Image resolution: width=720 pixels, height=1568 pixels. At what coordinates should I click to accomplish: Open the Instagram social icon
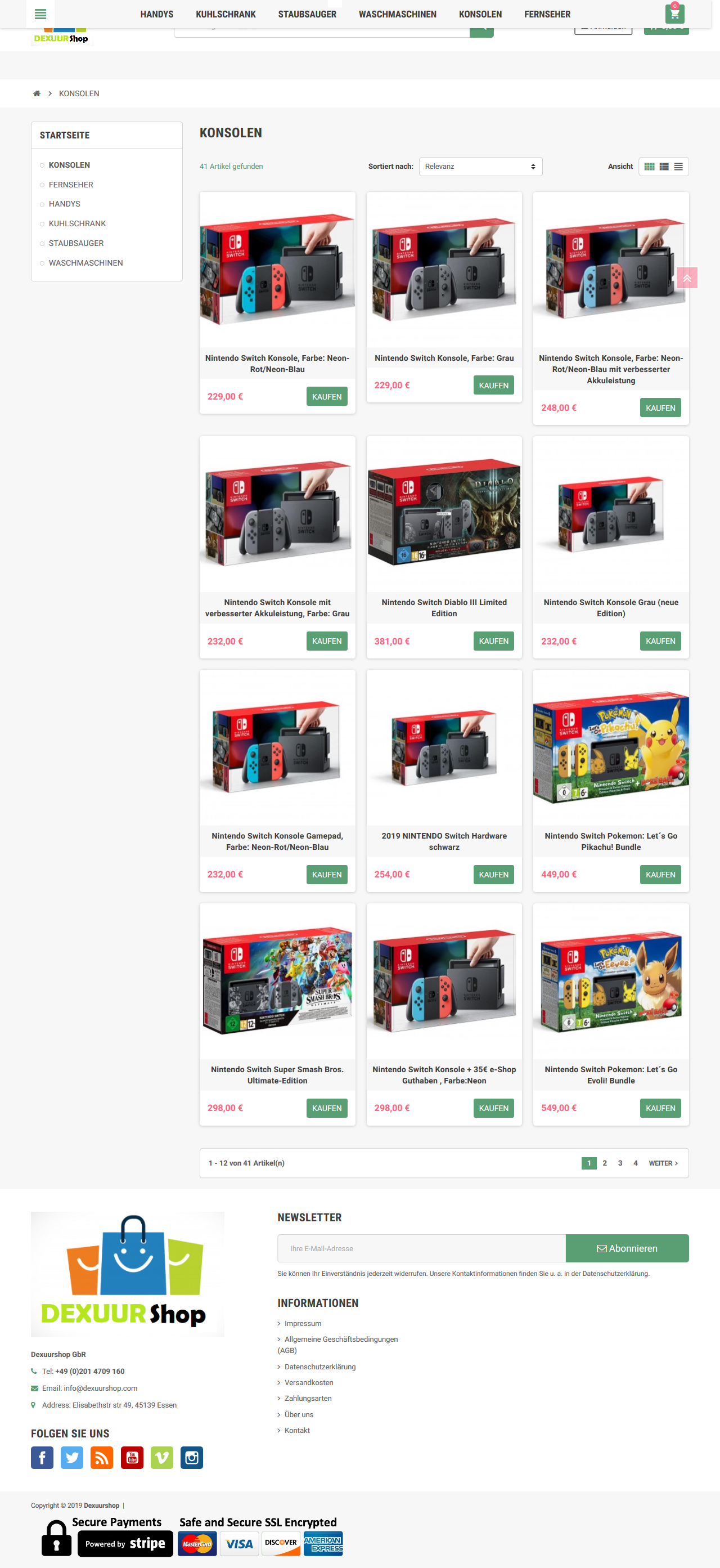tap(192, 1457)
